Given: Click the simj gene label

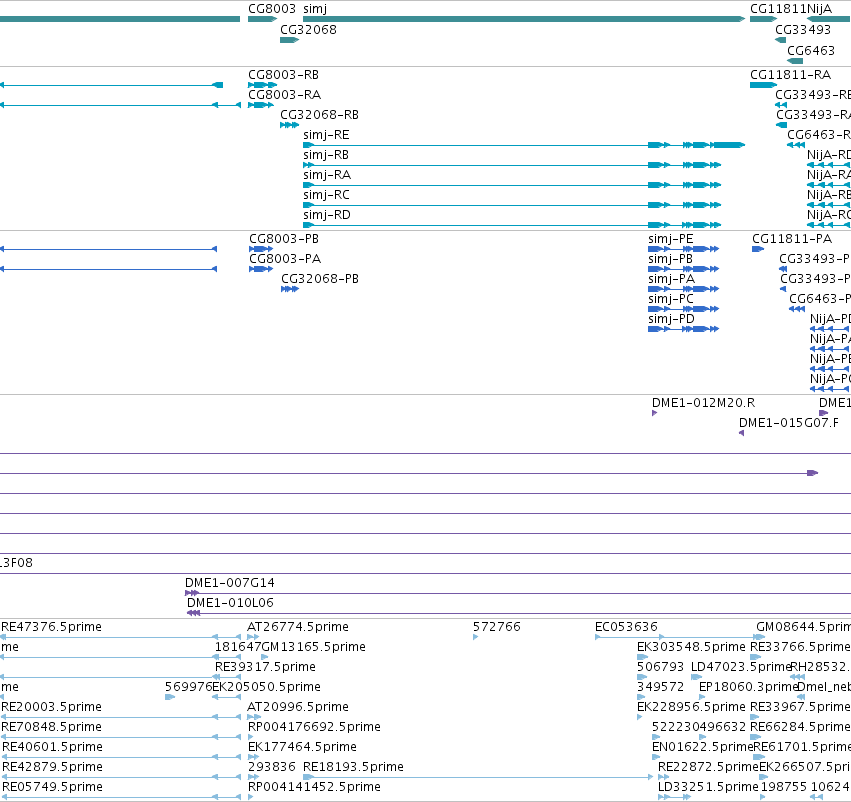Looking at the screenshot, I should click(315, 9).
